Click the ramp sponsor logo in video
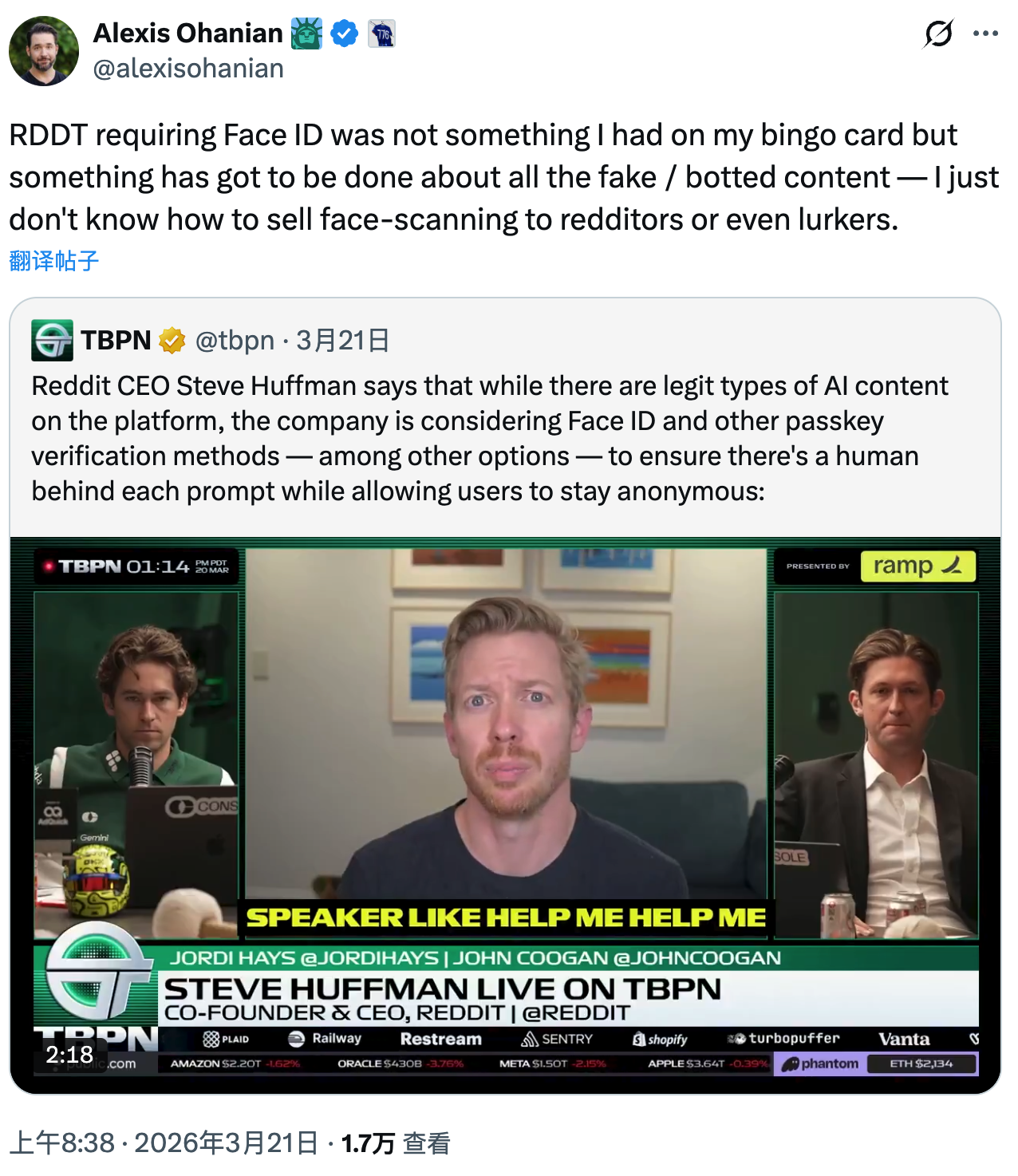Image resolution: width=1018 pixels, height=1176 pixels. point(918,566)
